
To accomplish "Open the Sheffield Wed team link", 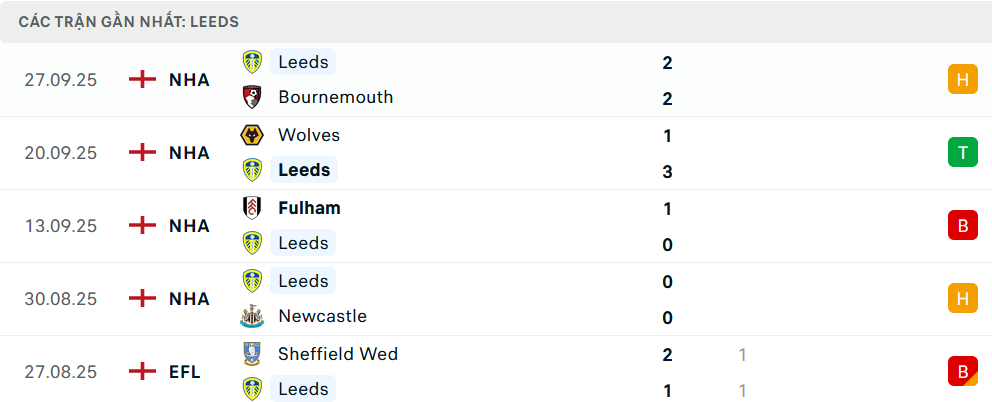I will (337, 353).
